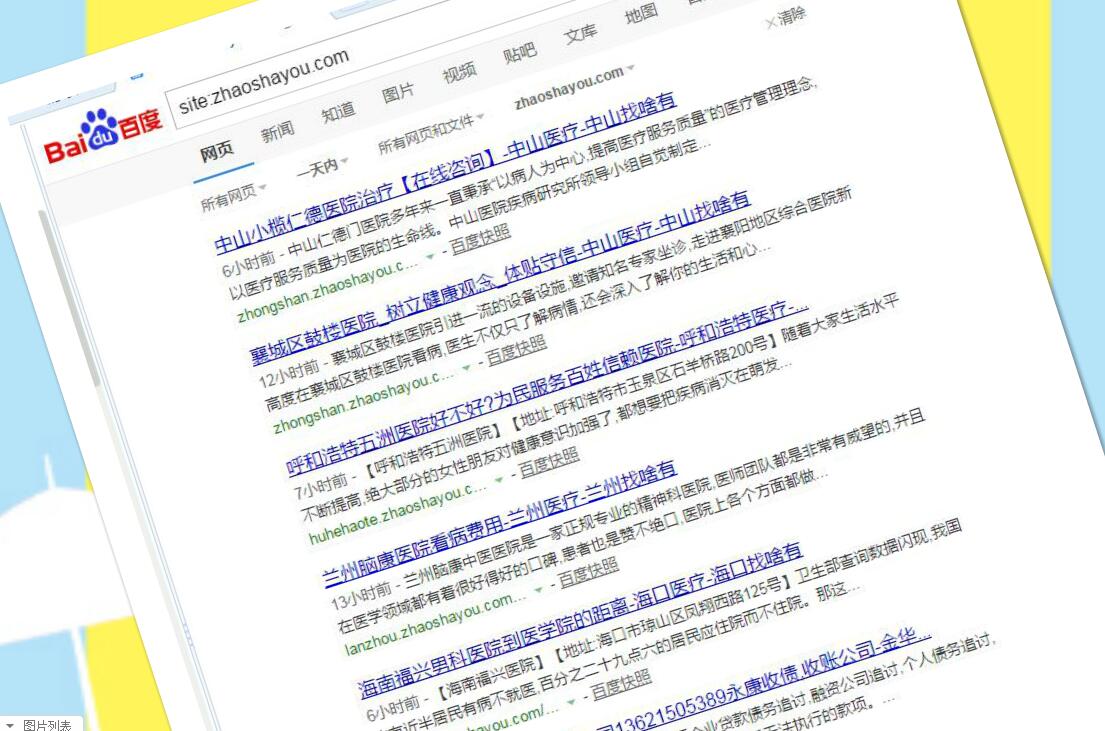Click the 13小时前 timestamp text
This screenshot has height=731, width=1105.
pyautogui.click(x=362, y=596)
